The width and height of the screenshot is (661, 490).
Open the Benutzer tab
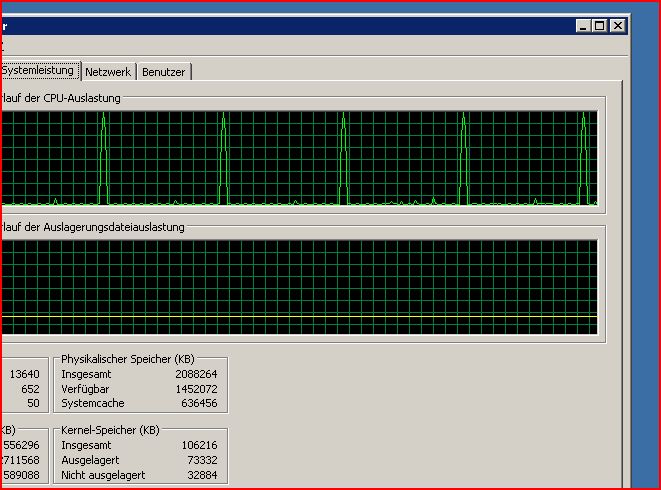pos(164,72)
